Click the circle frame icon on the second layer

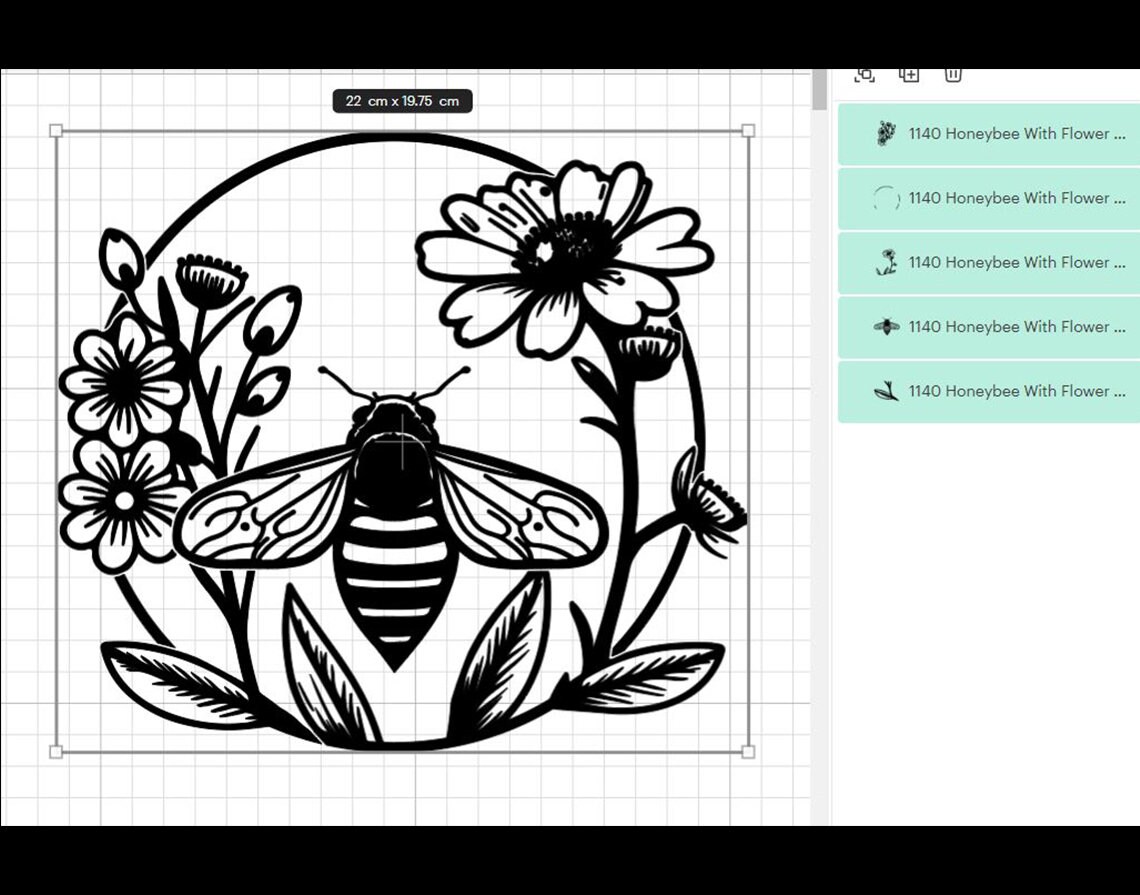886,198
